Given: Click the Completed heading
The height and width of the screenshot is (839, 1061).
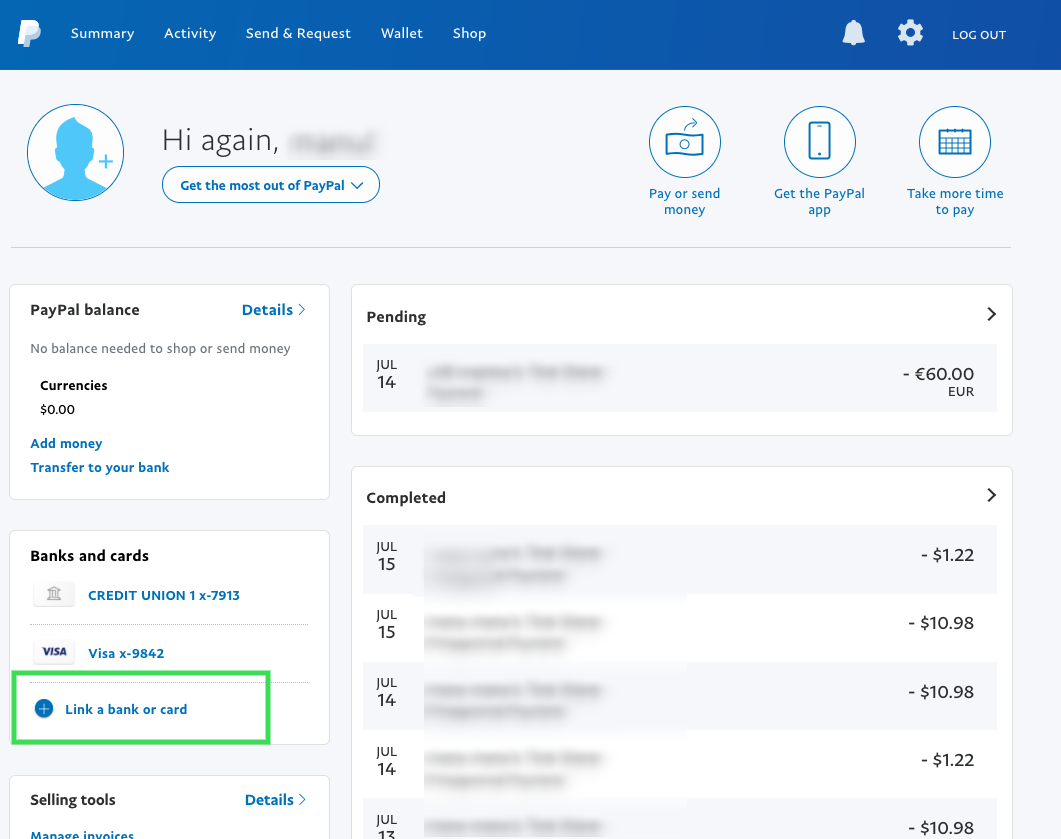Looking at the screenshot, I should pos(406,498).
